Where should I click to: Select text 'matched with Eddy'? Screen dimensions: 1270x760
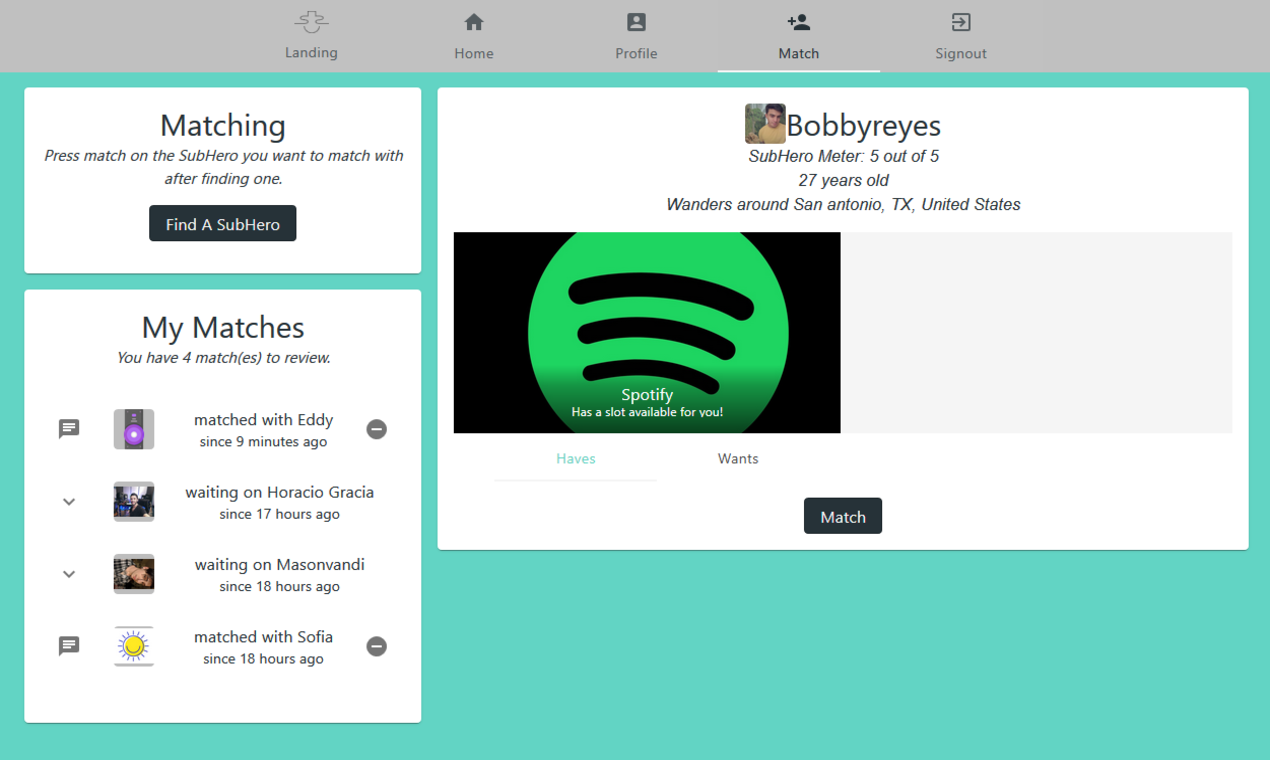[x=263, y=420]
